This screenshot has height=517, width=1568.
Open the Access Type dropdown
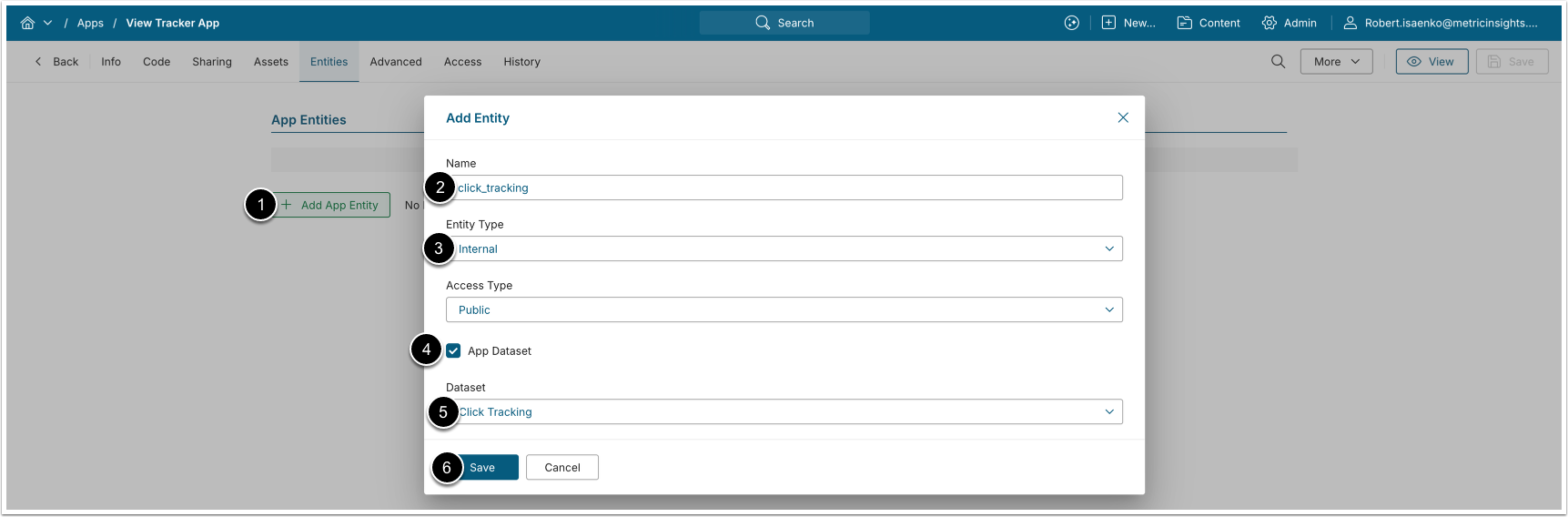(784, 309)
